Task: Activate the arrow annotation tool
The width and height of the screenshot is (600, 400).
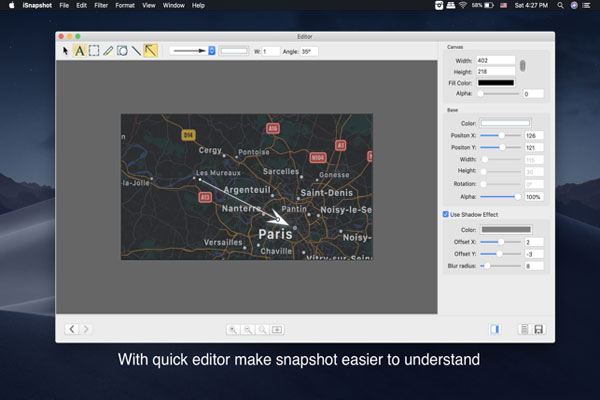Action: point(150,50)
